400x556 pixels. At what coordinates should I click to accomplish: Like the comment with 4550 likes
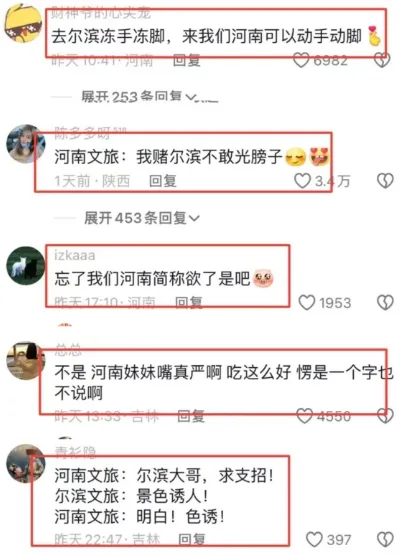coord(305,416)
